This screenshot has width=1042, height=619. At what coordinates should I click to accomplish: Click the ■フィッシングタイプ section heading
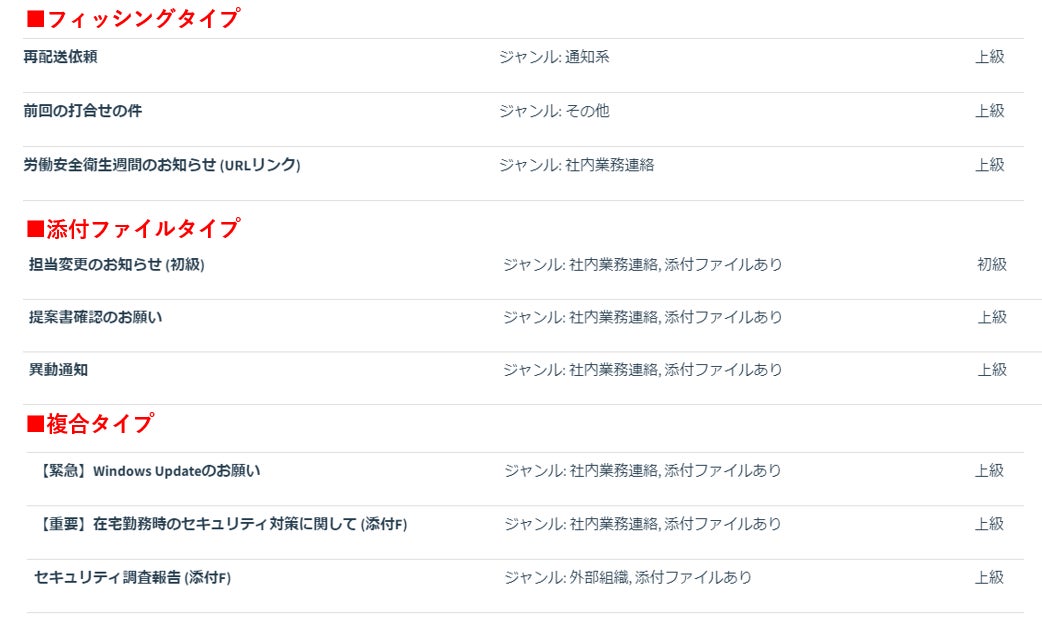coord(132,19)
